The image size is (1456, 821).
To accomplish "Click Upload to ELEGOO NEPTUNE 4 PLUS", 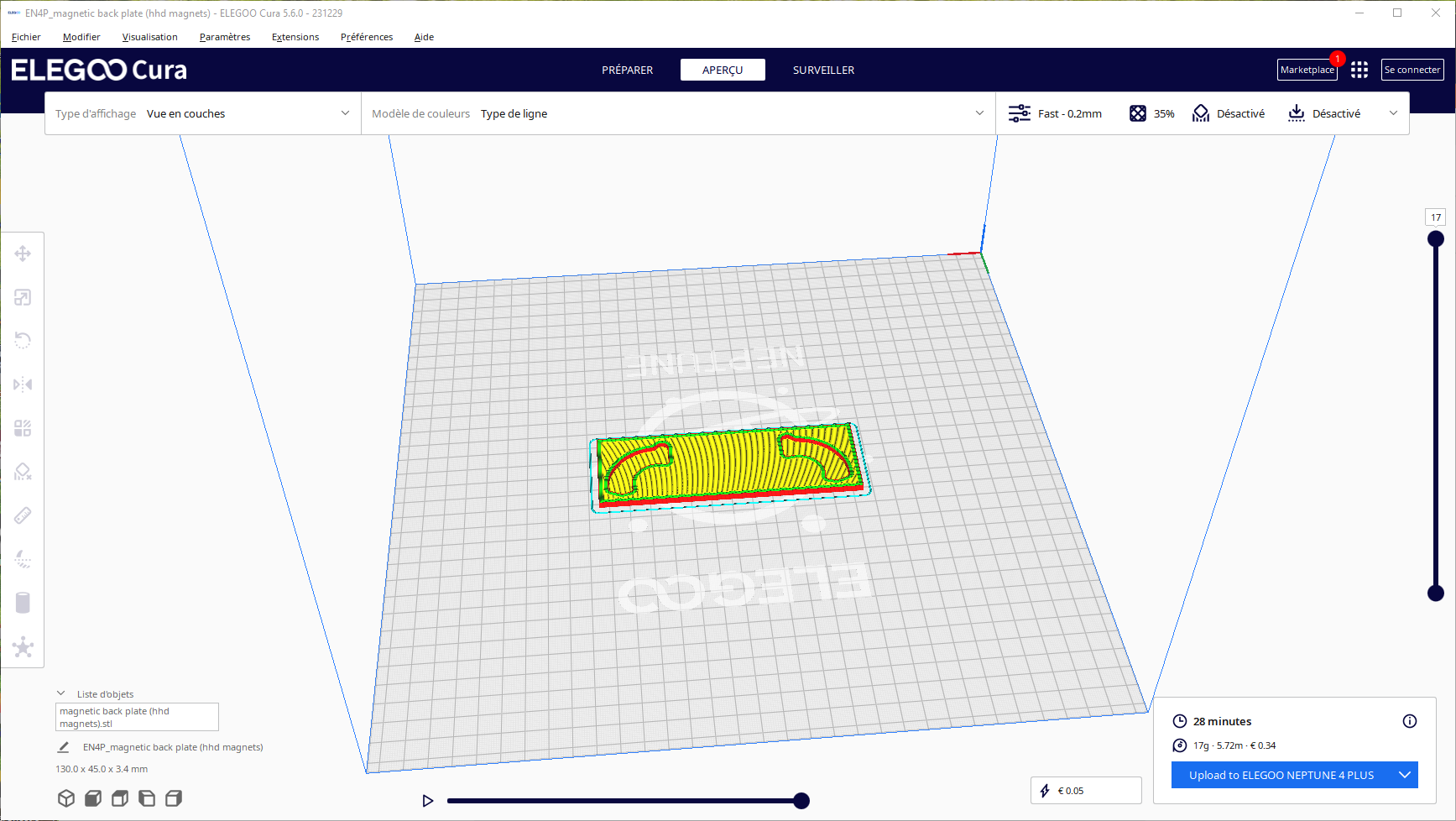I will 1281,775.
